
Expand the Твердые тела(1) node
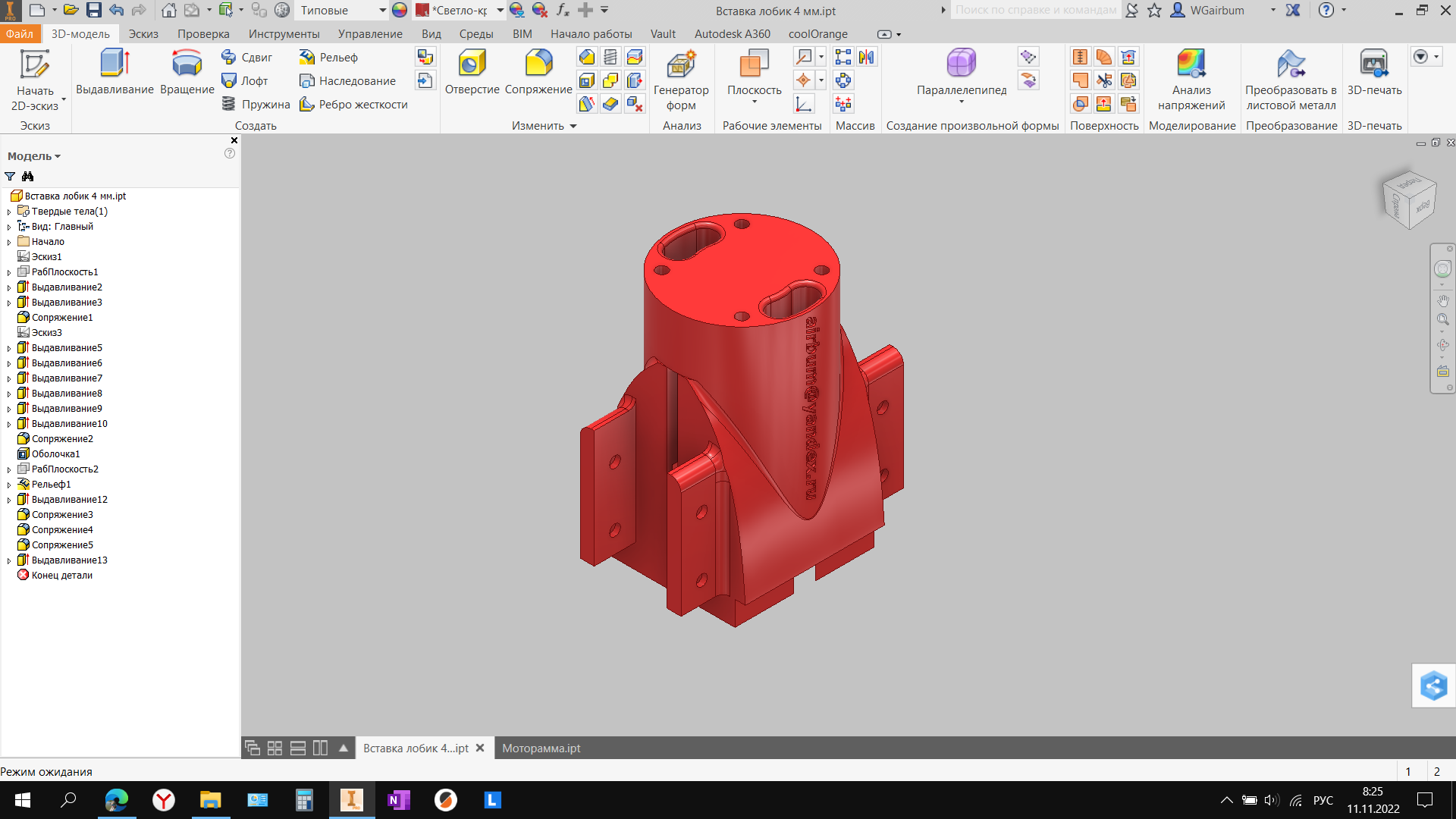point(9,212)
